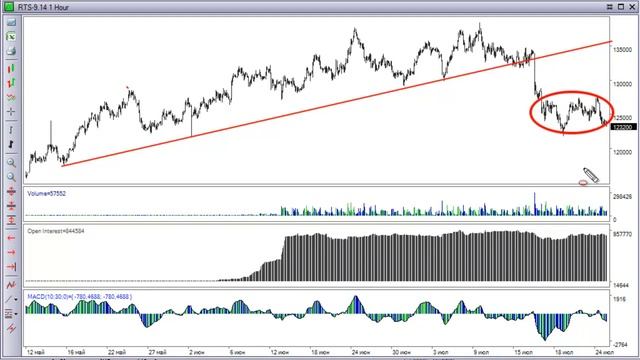
Task: Click the upper magnifier zoom icon
Action: coord(11,163)
